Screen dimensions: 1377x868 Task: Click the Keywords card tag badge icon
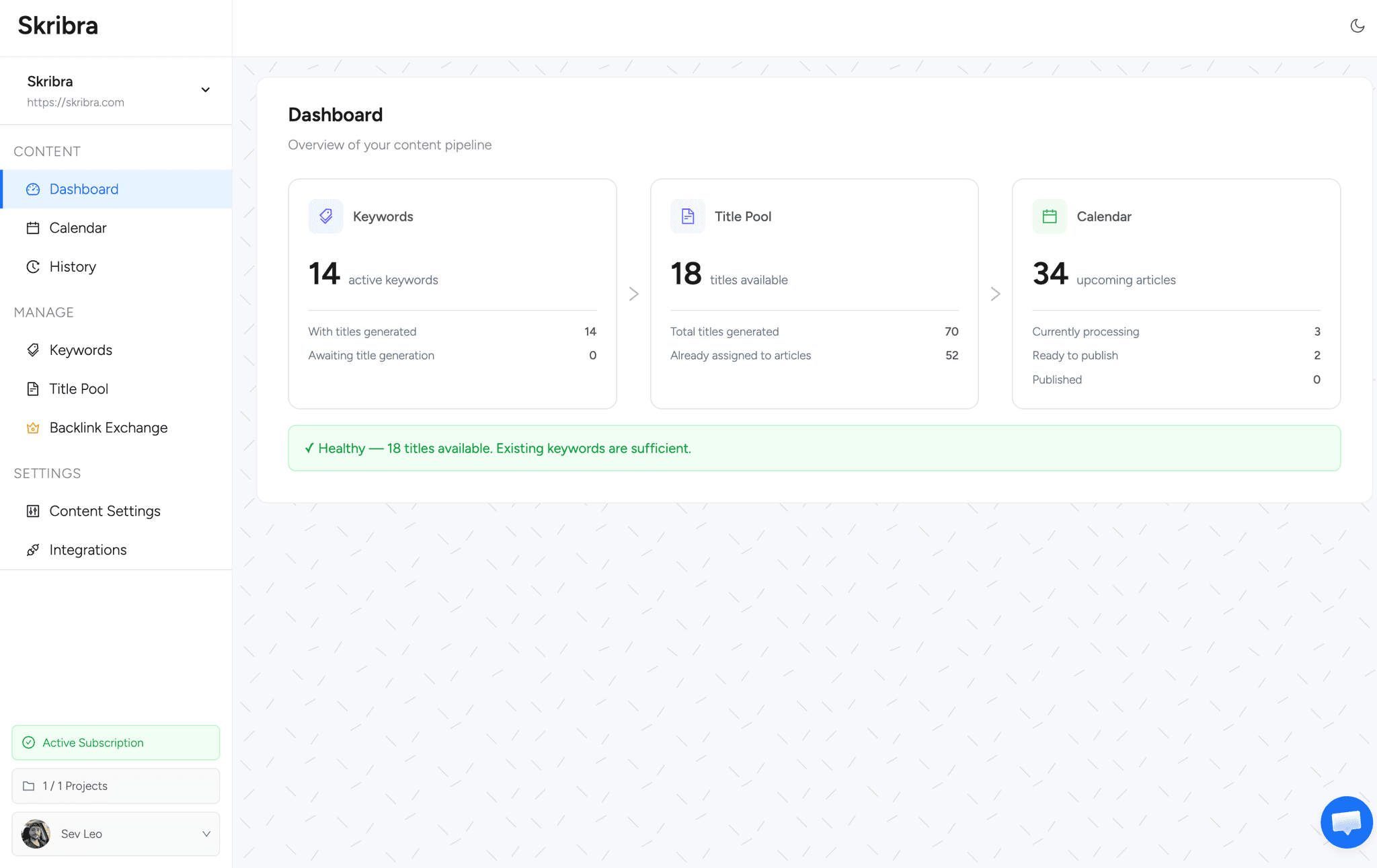click(325, 216)
